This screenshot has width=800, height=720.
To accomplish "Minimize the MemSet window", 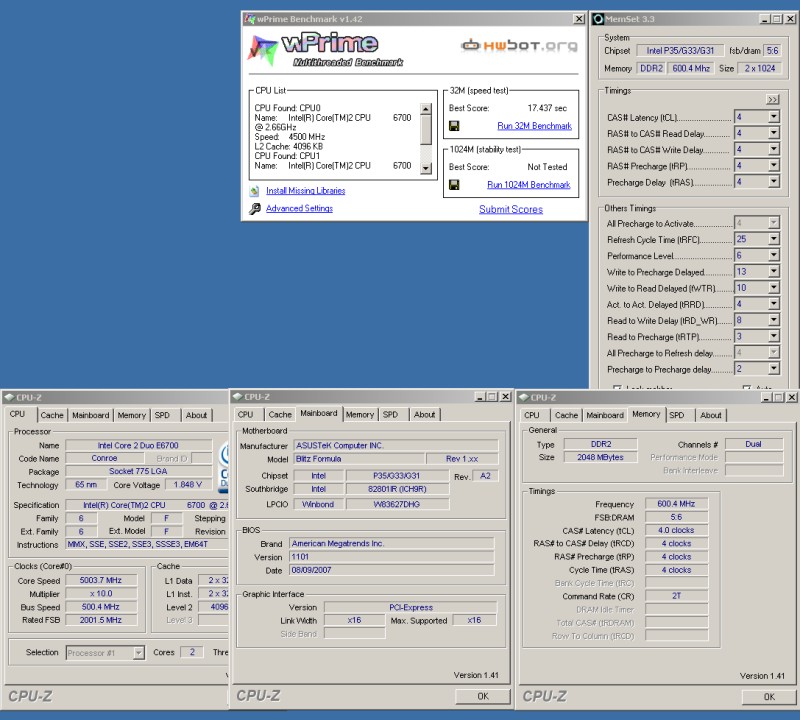I will [x=765, y=19].
